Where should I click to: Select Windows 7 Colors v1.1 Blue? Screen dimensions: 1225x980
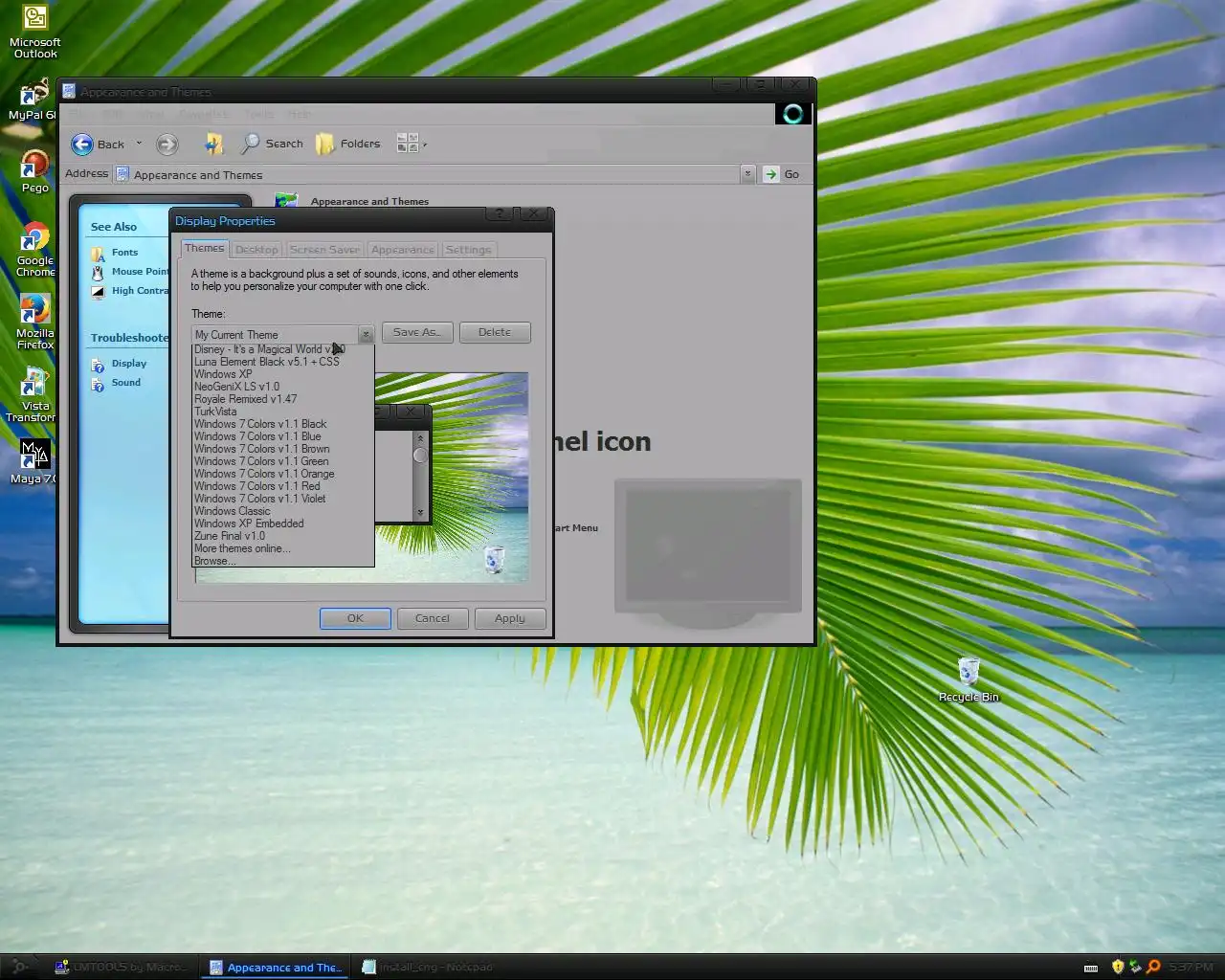[282, 436]
